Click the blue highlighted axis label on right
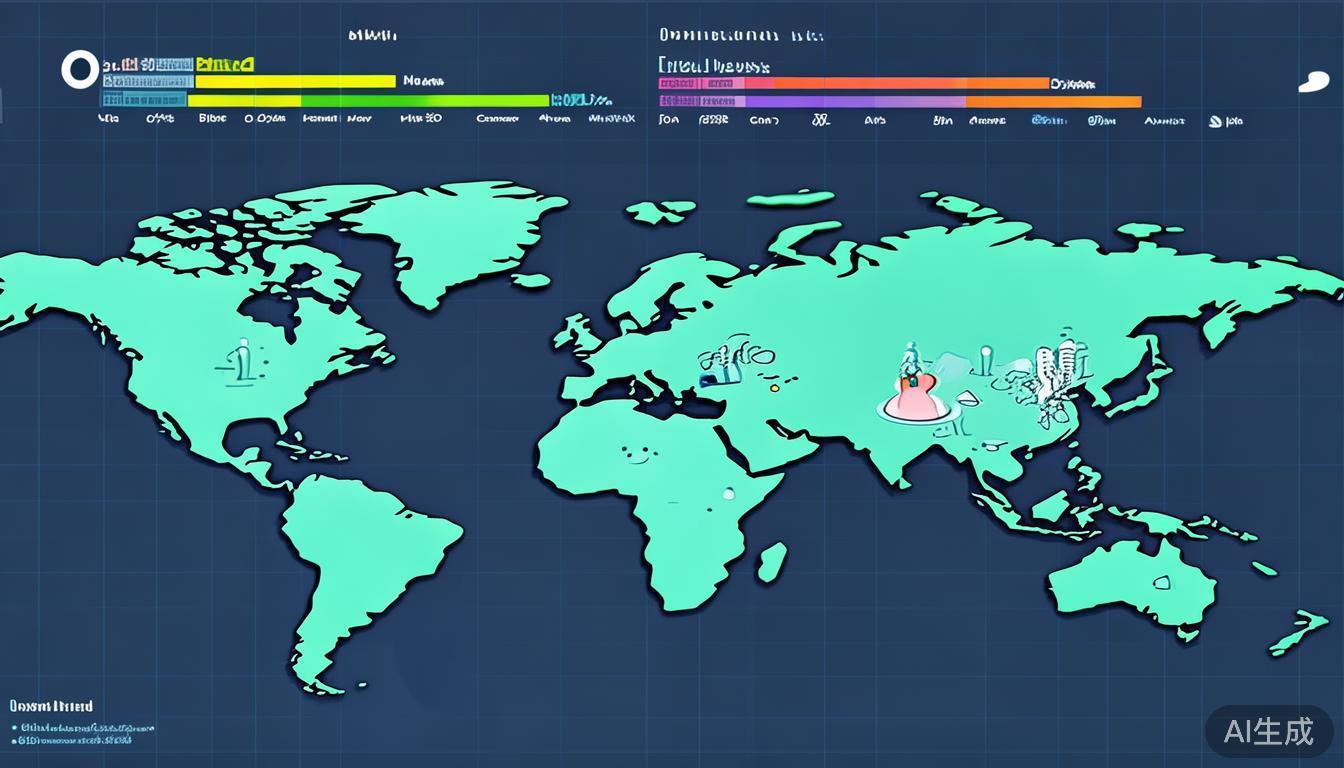 (1048, 120)
